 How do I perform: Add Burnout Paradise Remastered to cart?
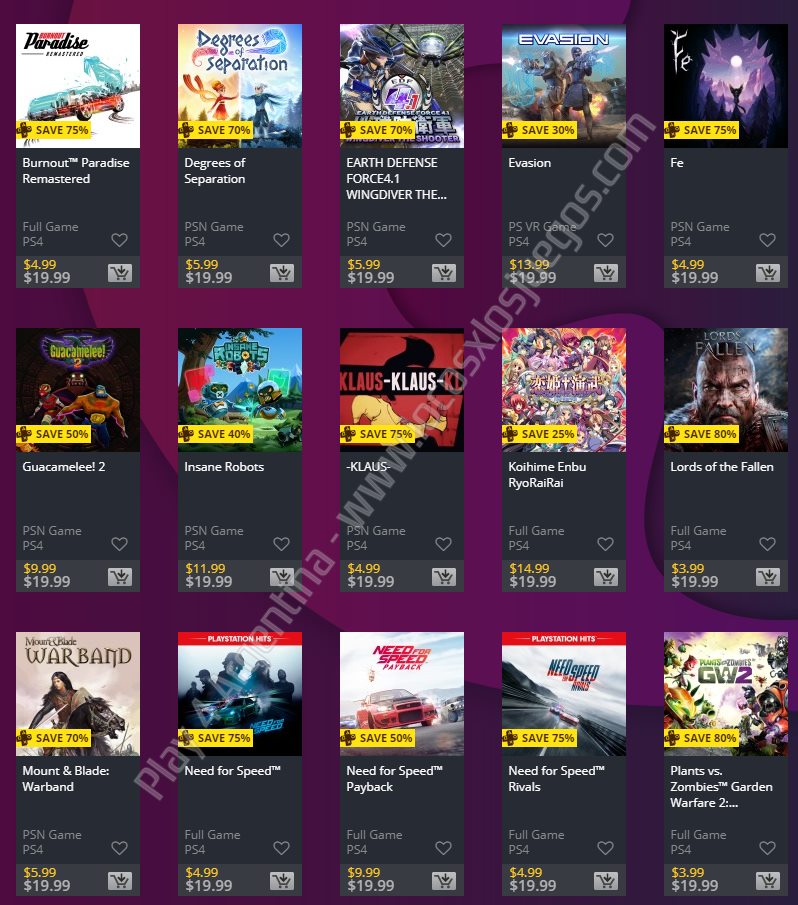(x=120, y=272)
